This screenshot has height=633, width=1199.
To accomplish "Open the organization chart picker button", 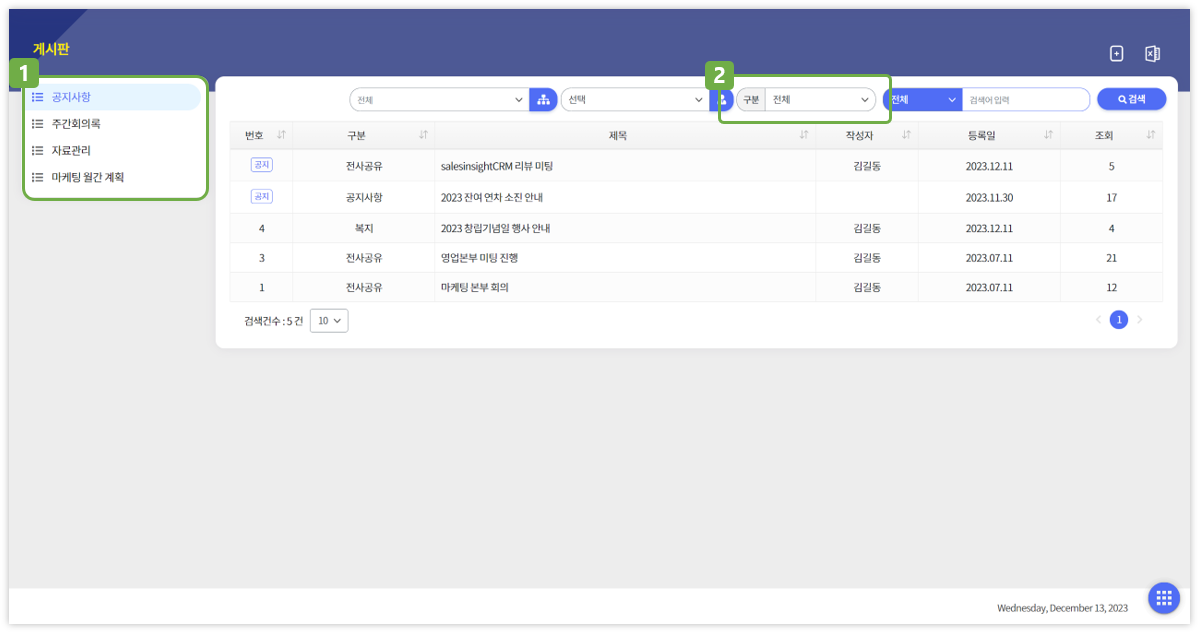I will [543, 99].
